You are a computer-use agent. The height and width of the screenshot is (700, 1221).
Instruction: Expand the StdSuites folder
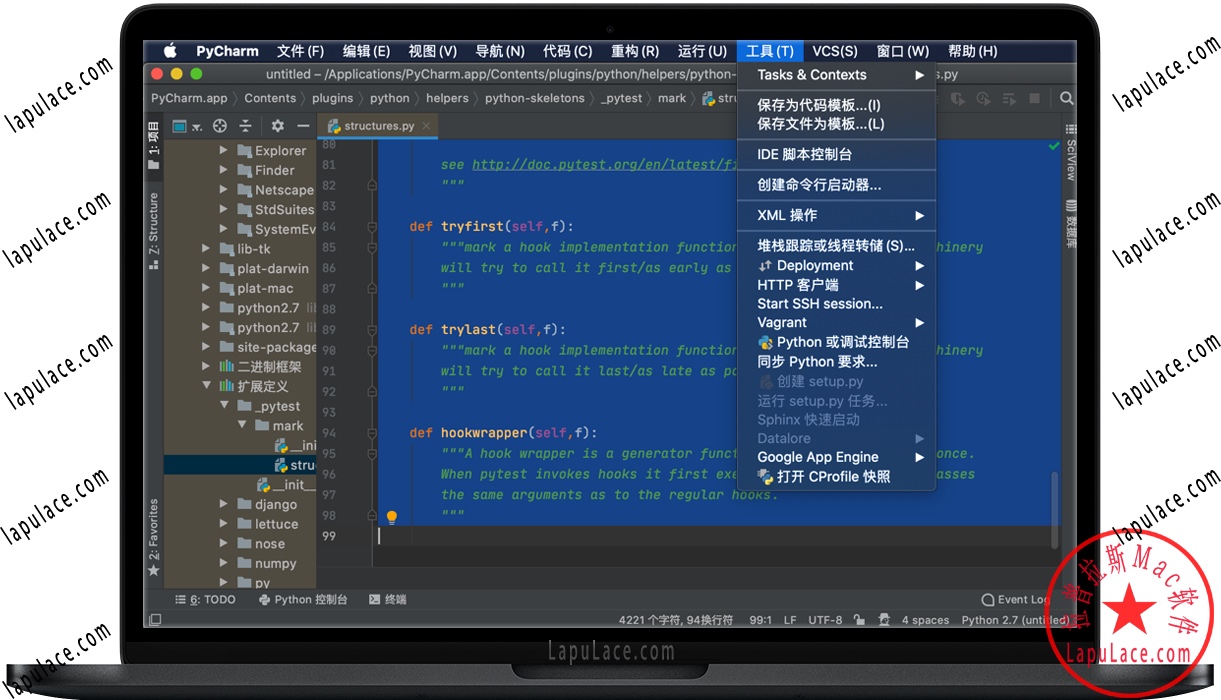pos(224,209)
